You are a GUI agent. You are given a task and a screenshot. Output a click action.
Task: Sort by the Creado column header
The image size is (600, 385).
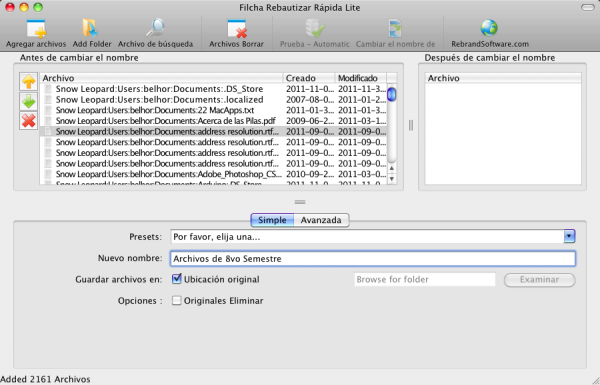(309, 78)
